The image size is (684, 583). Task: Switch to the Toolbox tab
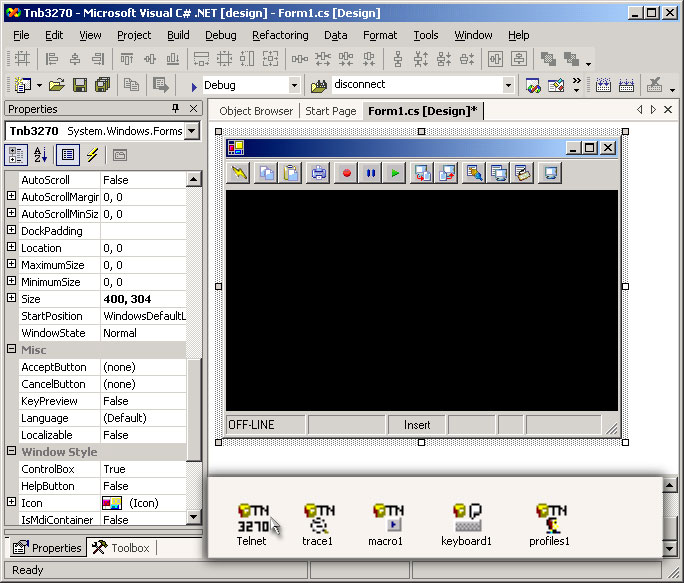tap(122, 548)
